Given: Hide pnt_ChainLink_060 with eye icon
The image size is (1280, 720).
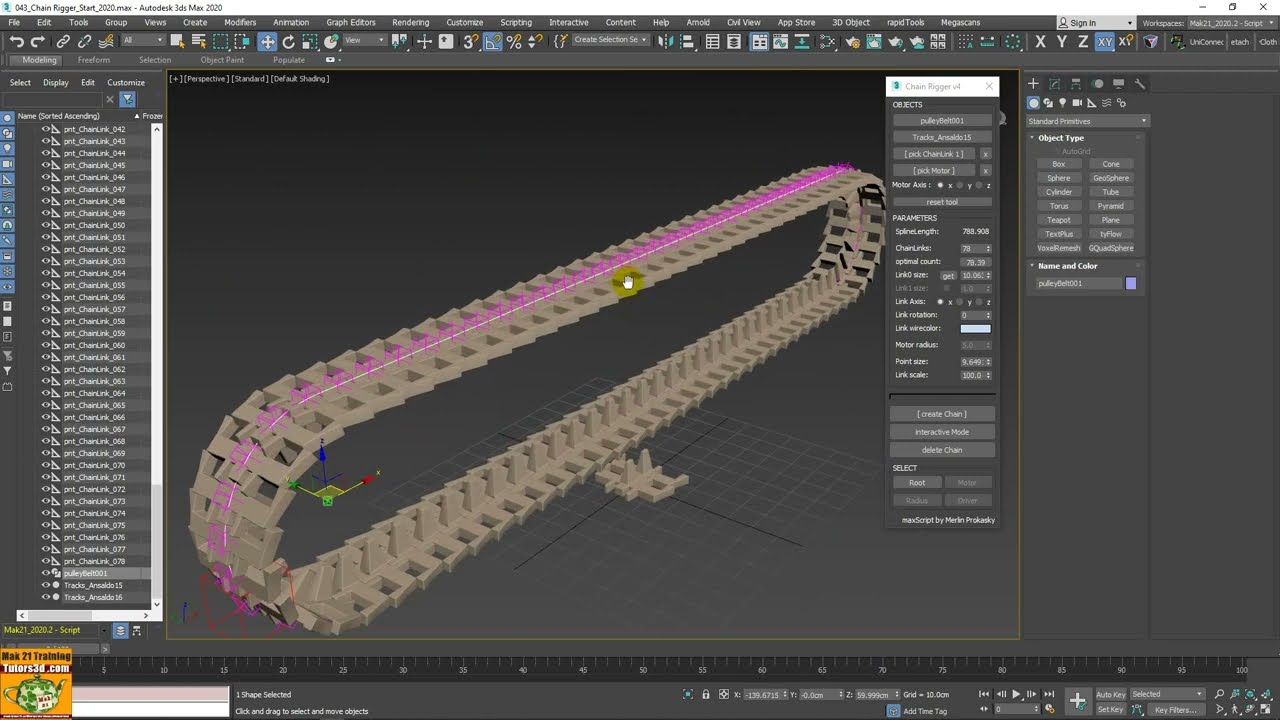Looking at the screenshot, I should [x=45, y=345].
